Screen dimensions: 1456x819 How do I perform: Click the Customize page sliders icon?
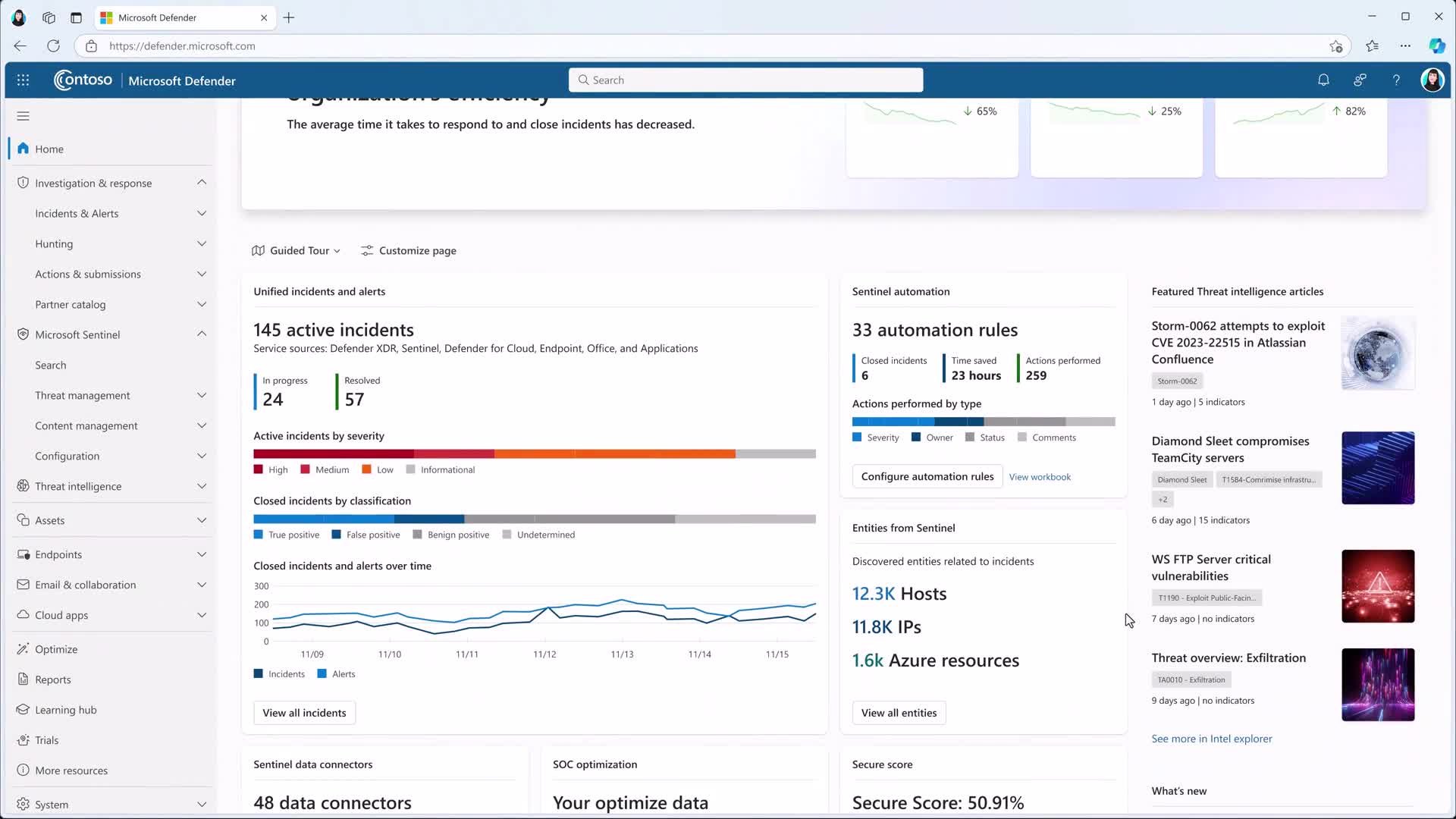tap(367, 251)
